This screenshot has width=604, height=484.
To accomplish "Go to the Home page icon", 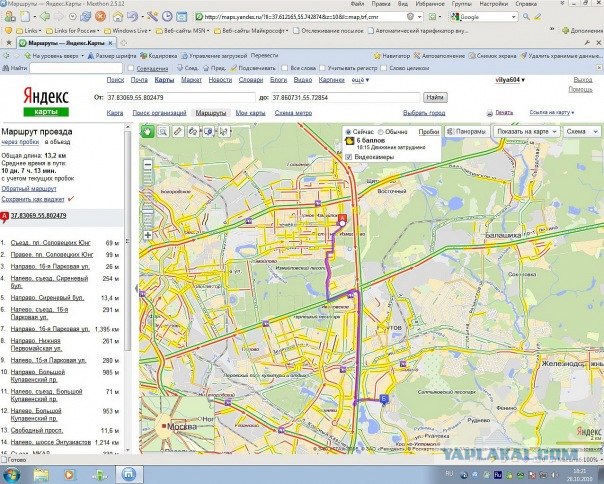I will 118,17.
